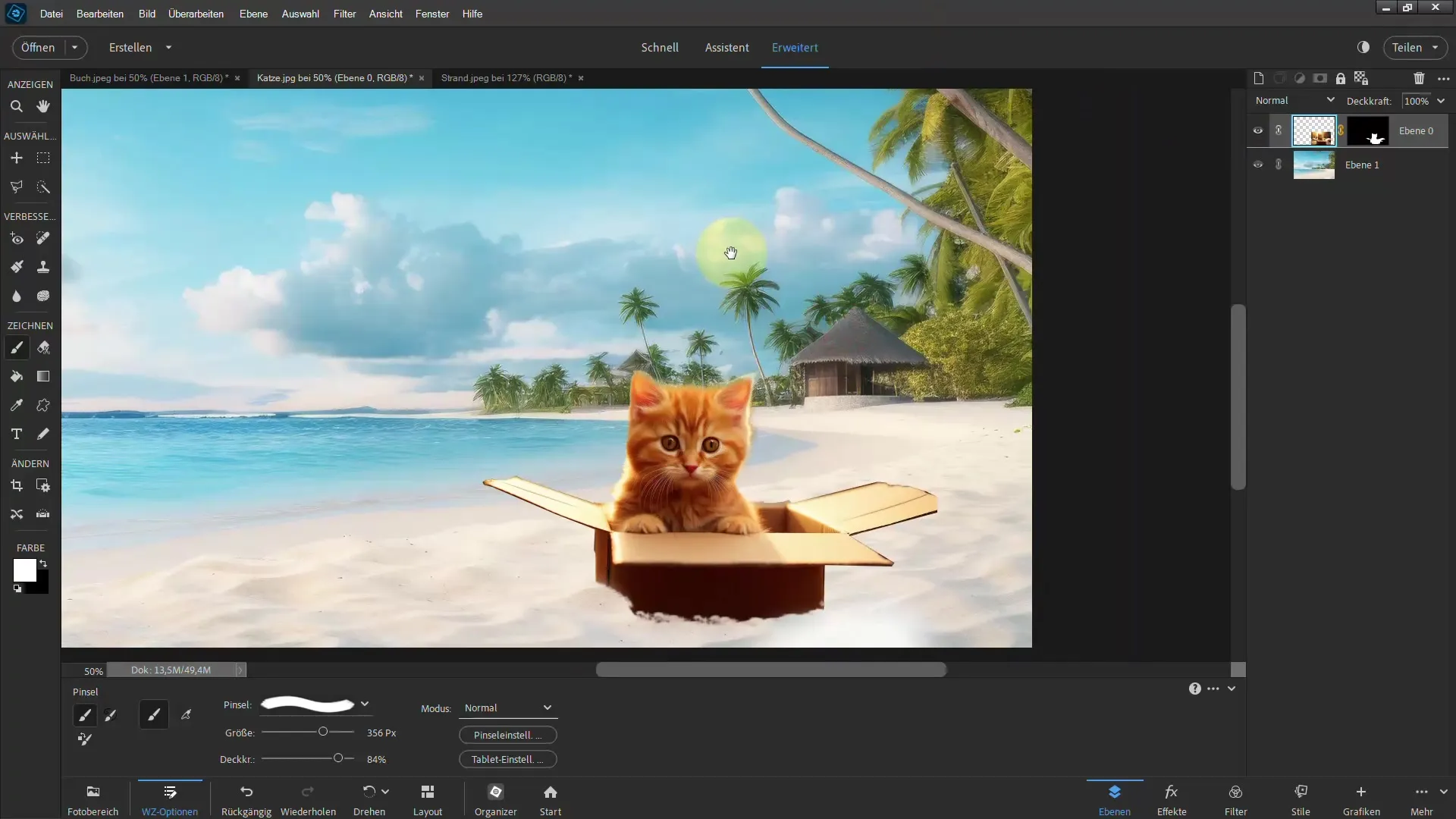Switch to the Erweitert mode tab
Image resolution: width=1456 pixels, height=819 pixels.
794,47
